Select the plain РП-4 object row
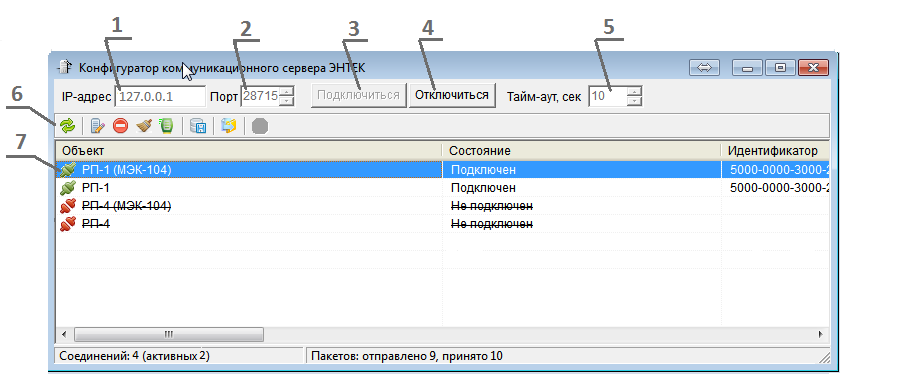 tap(442, 224)
